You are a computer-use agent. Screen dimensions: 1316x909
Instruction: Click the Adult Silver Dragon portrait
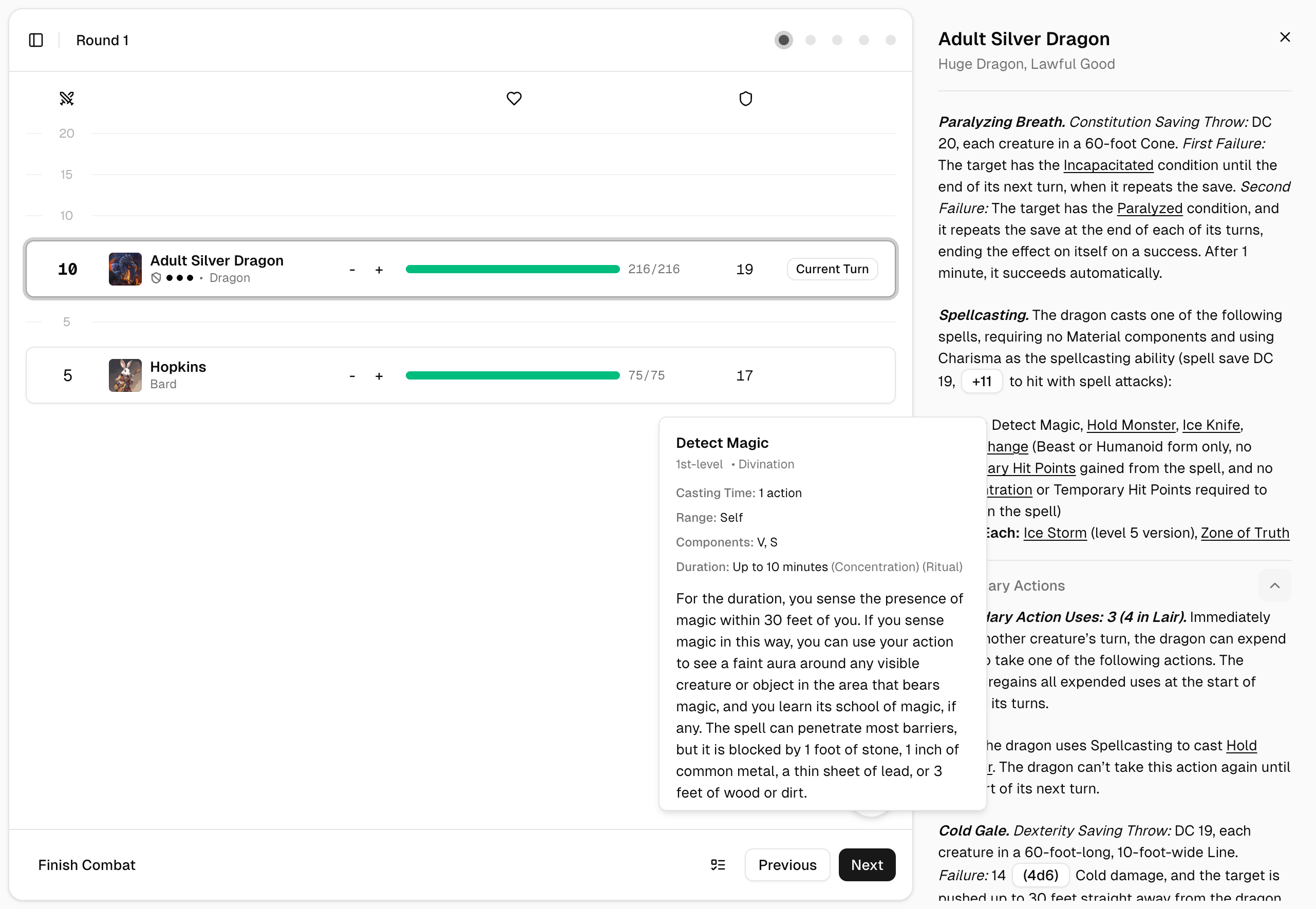click(x=125, y=269)
